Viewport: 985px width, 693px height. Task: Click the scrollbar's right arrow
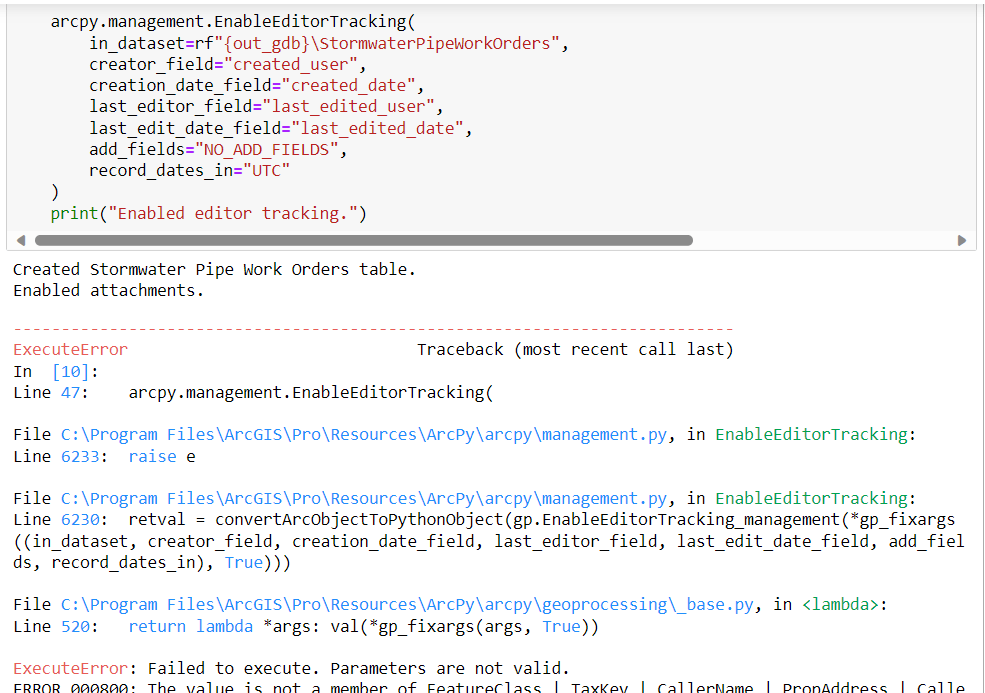pyautogui.click(x=963, y=240)
